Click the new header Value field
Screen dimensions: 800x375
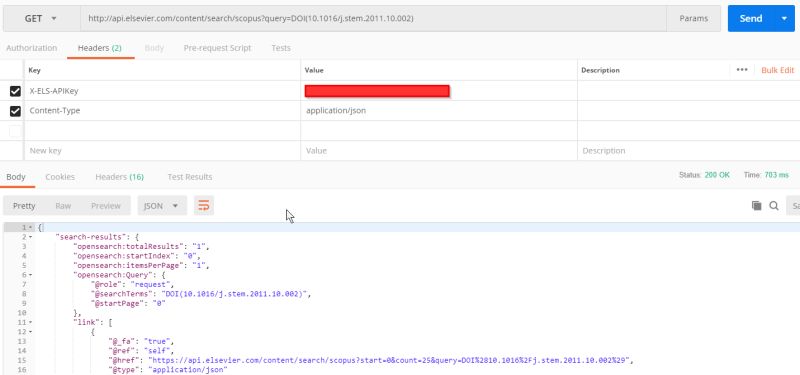[439, 151]
